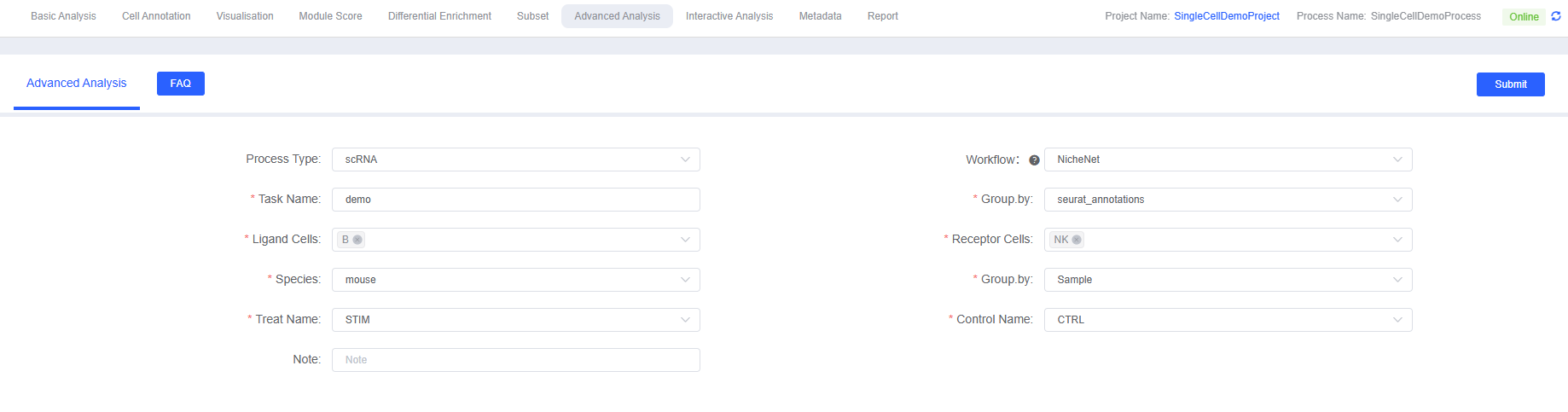
Task: Open the Differential Enrichment tab
Action: point(439,16)
